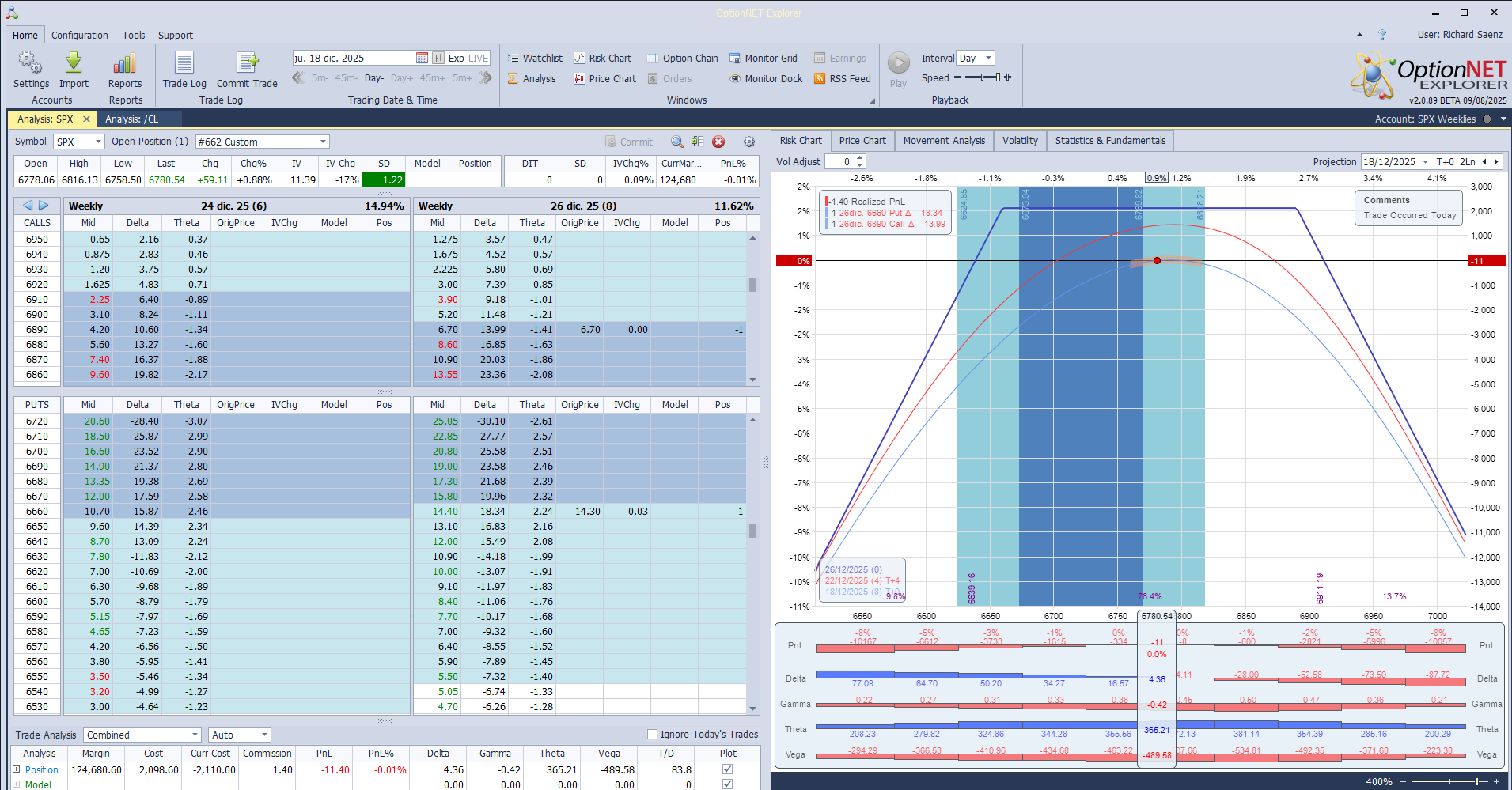Toggle Plot checkbox for Model row
The width and height of the screenshot is (1512, 790).
point(727,784)
